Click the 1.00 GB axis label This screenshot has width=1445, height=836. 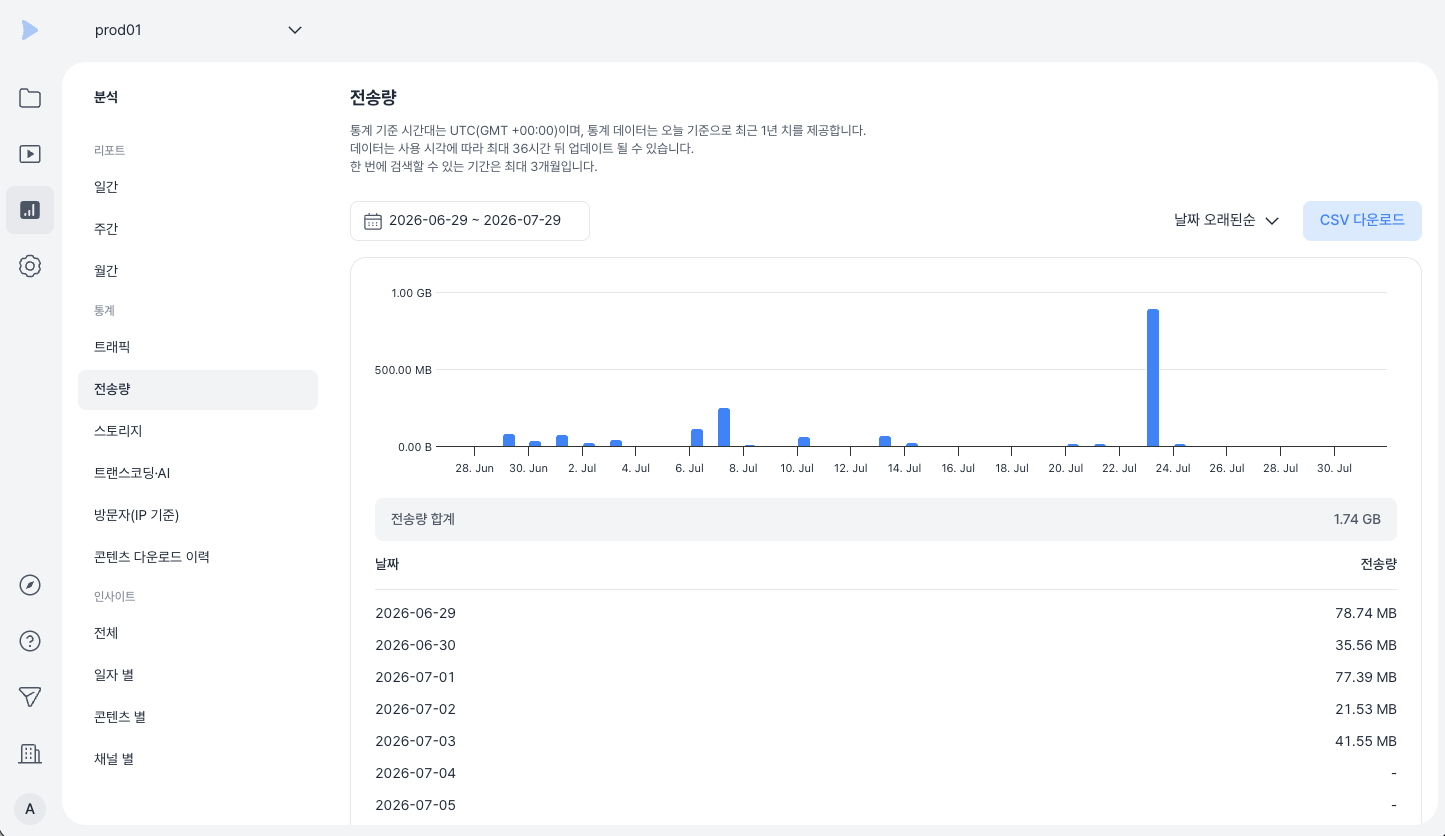pos(411,293)
